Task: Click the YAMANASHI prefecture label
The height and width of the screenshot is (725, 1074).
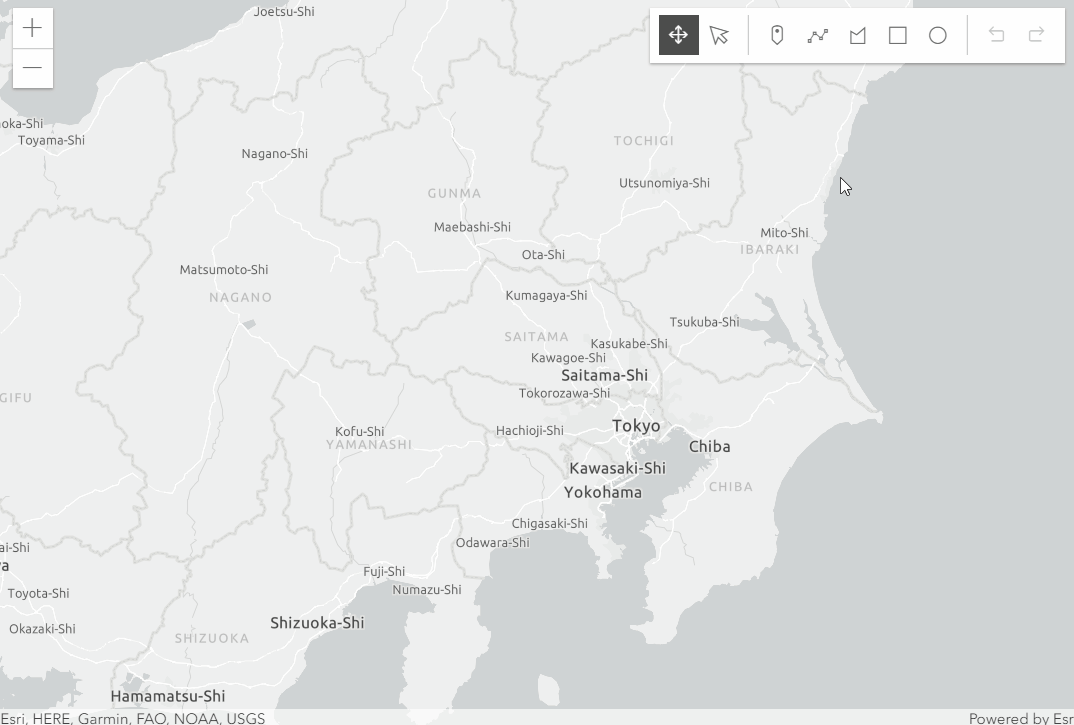Action: click(x=369, y=445)
